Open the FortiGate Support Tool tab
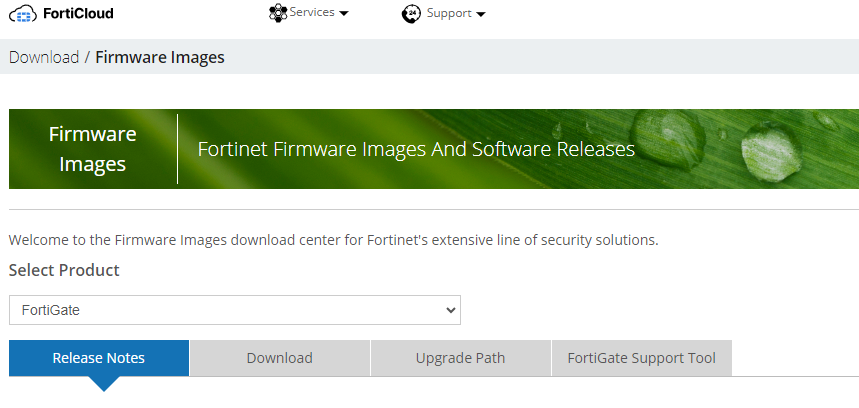Image resolution: width=859 pixels, height=408 pixels. [x=642, y=358]
